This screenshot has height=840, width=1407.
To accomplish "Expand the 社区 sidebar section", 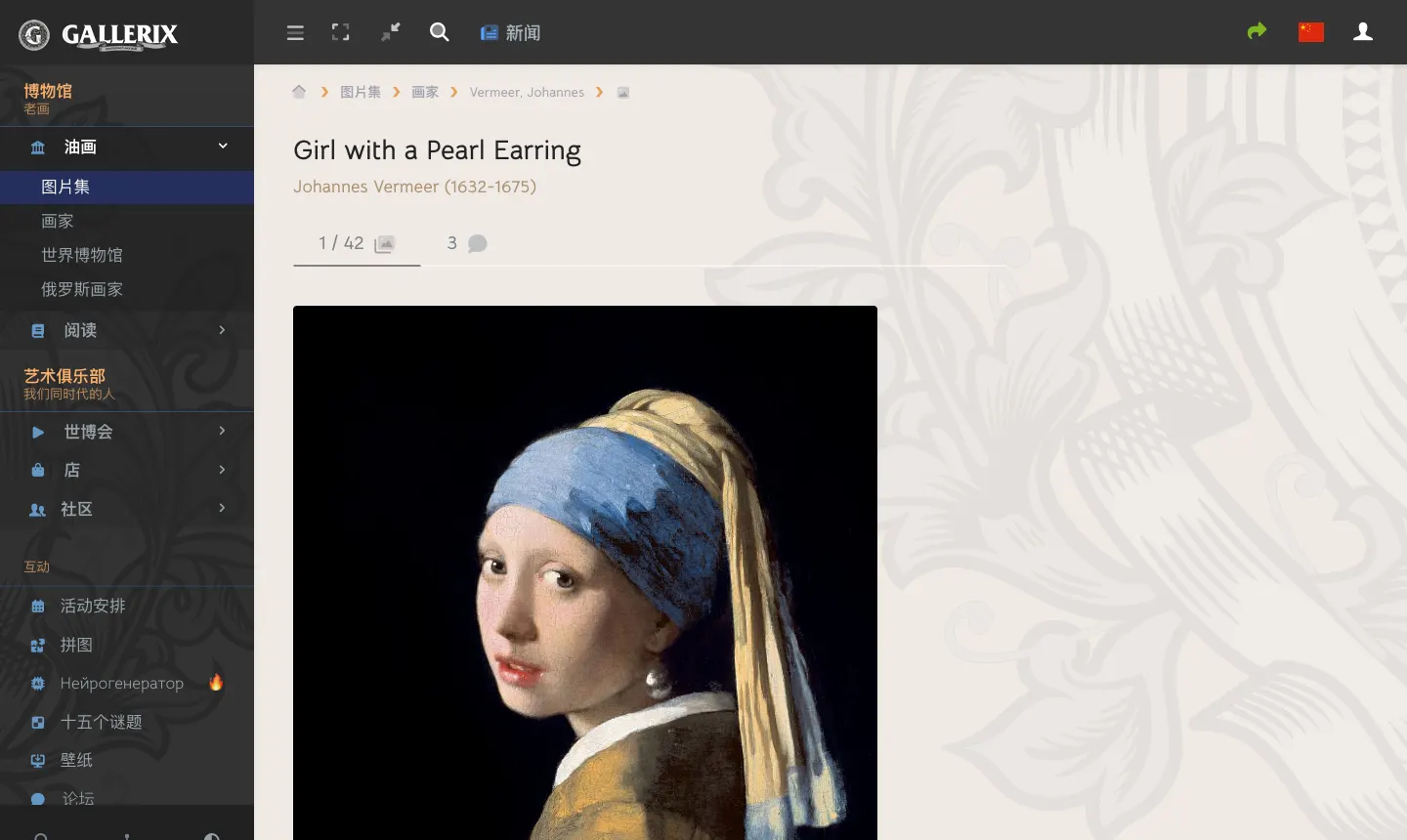I will click(x=127, y=509).
